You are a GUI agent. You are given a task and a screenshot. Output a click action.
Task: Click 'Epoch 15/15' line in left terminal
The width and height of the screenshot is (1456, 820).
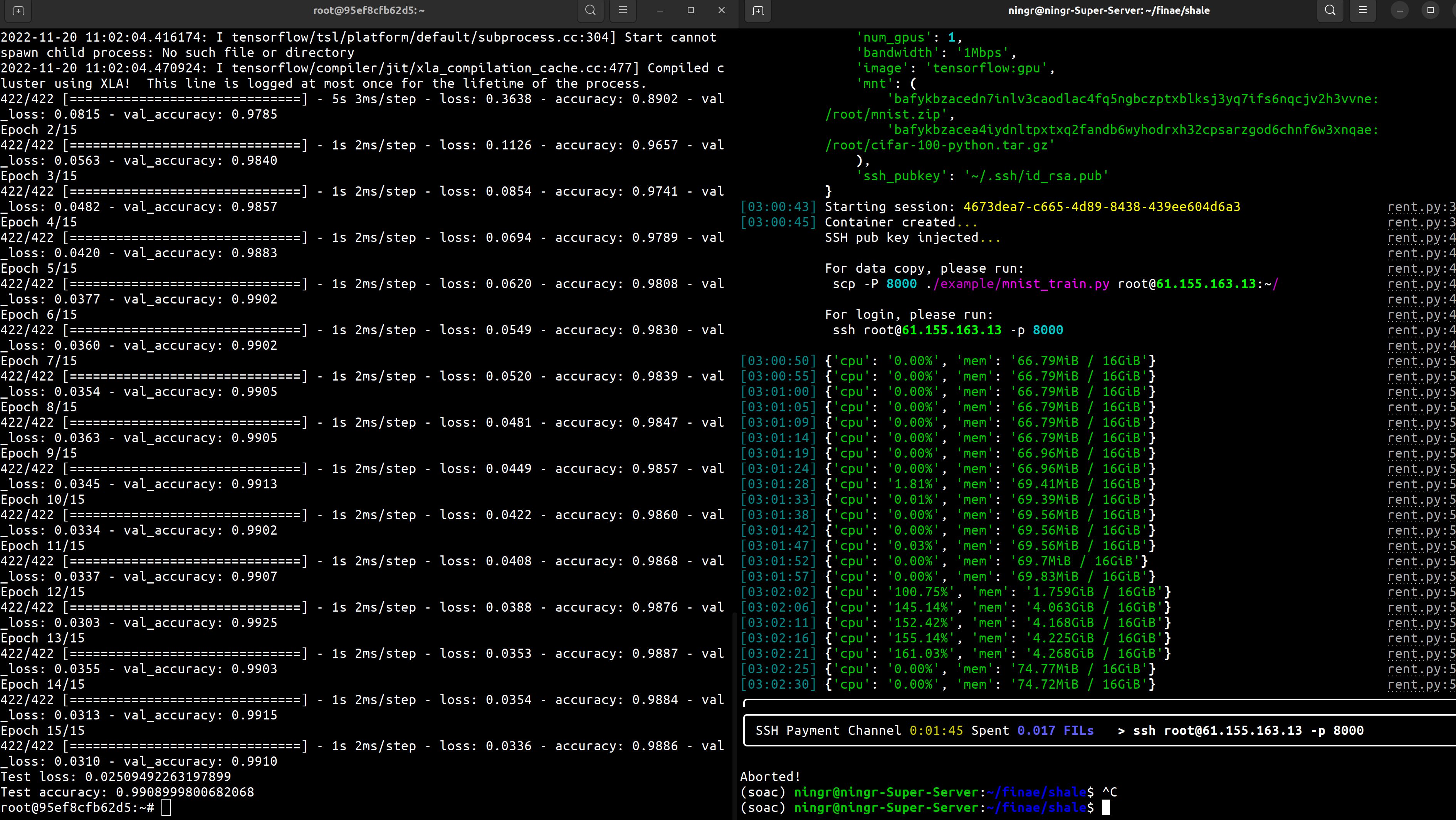point(42,730)
